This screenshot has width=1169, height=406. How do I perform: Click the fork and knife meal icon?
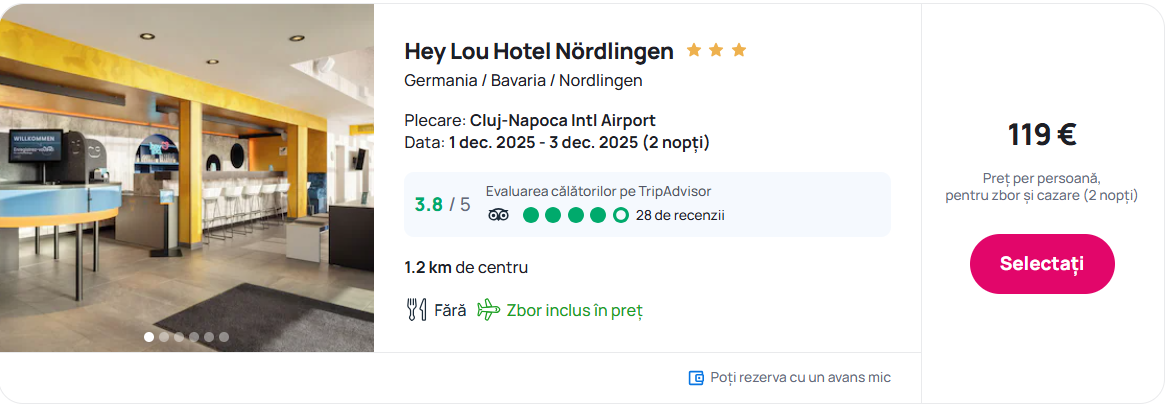point(416,310)
